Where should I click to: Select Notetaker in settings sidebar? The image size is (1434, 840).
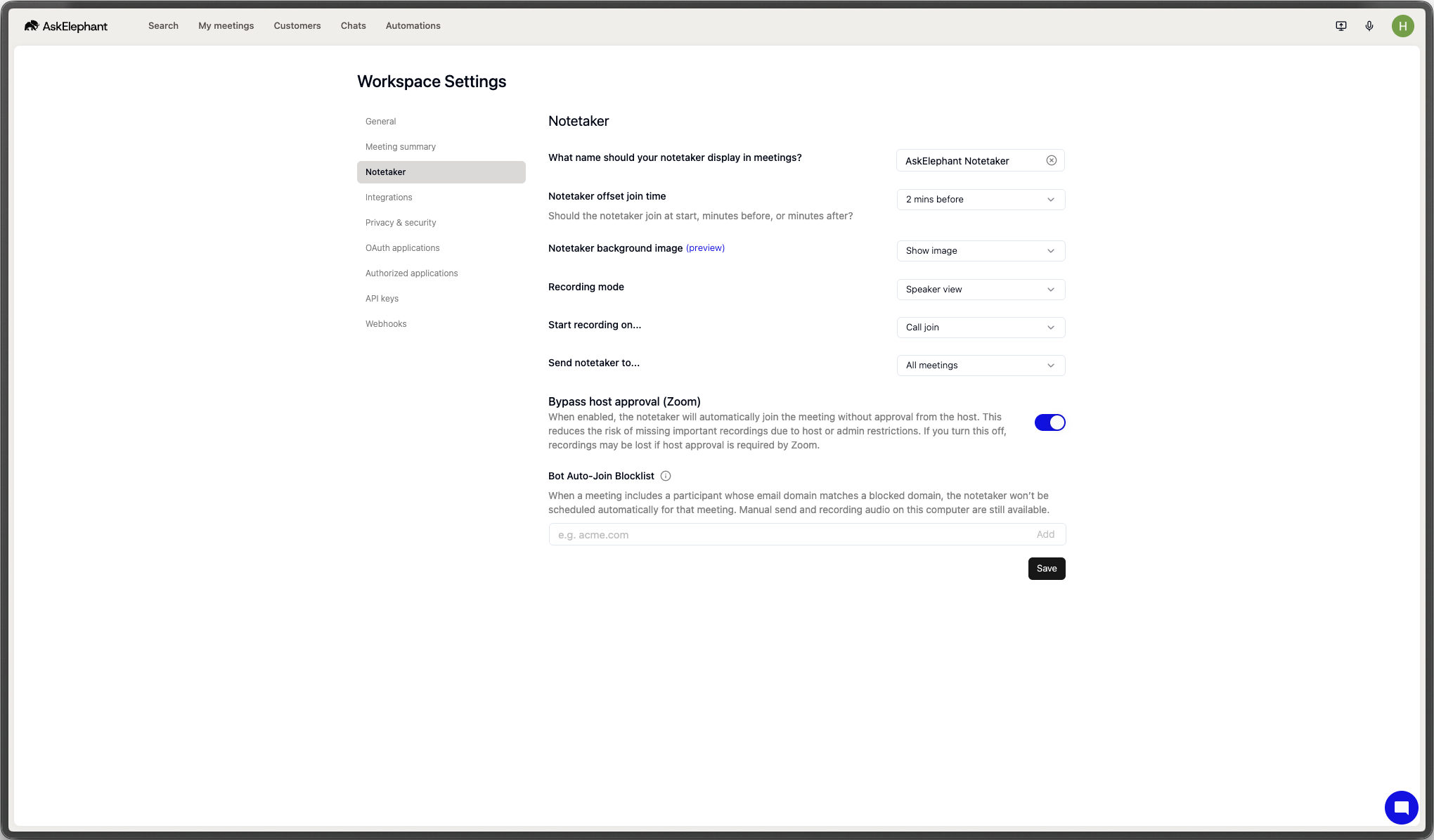tap(441, 172)
